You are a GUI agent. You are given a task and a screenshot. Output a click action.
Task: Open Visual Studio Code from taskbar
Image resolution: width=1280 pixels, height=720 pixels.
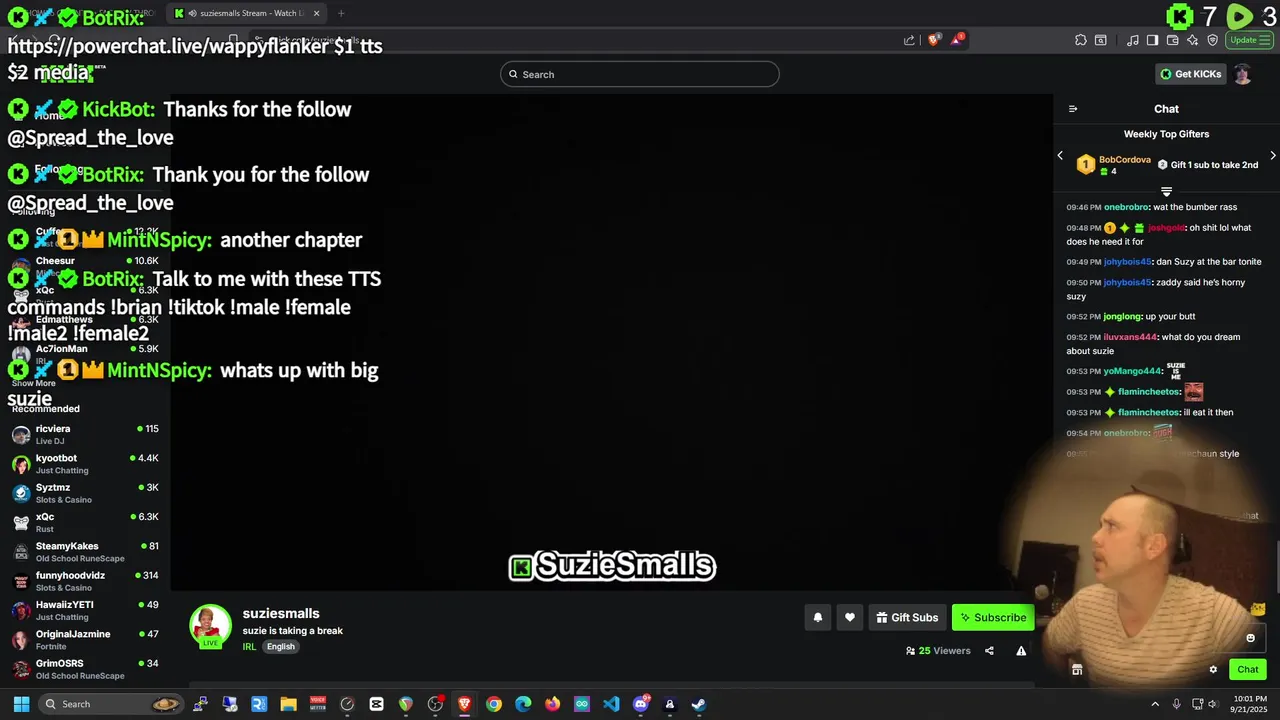tap(611, 704)
